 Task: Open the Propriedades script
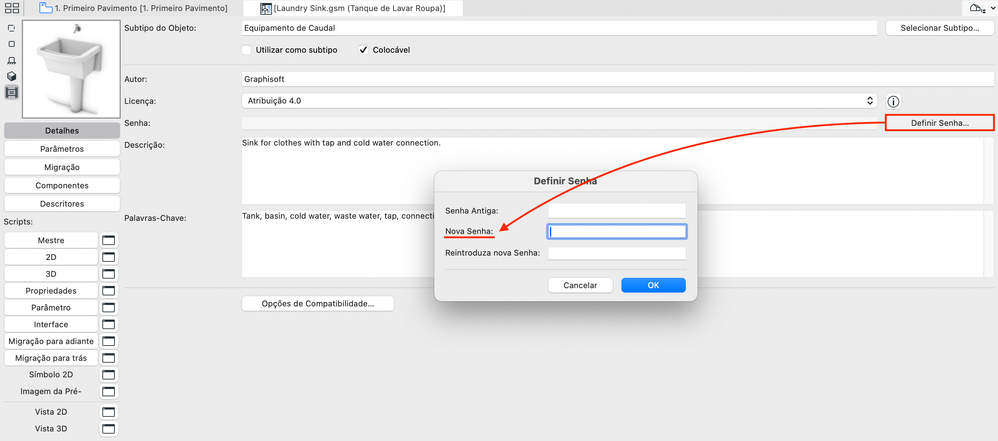(51, 291)
